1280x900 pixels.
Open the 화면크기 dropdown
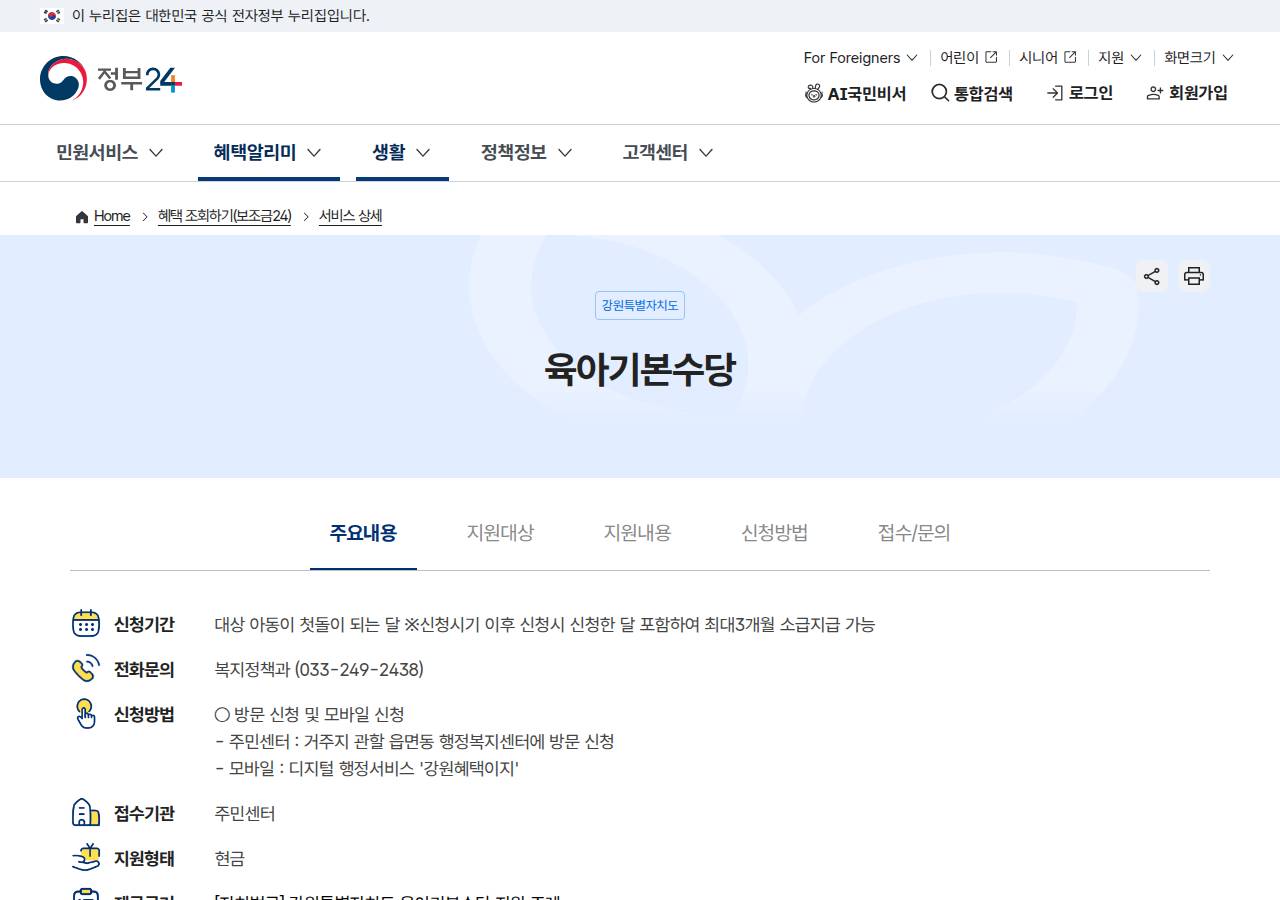point(1199,58)
